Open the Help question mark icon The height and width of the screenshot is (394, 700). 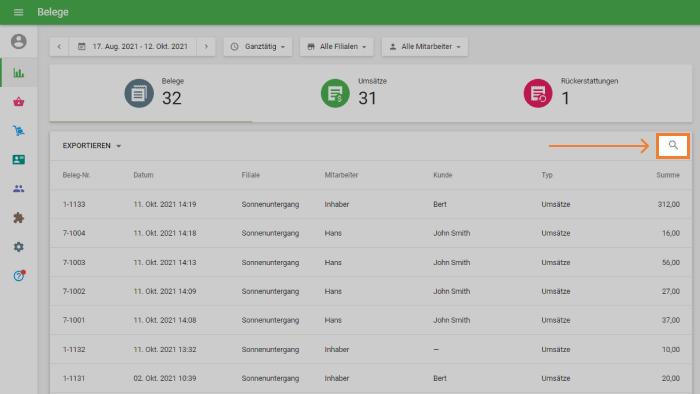point(19,276)
